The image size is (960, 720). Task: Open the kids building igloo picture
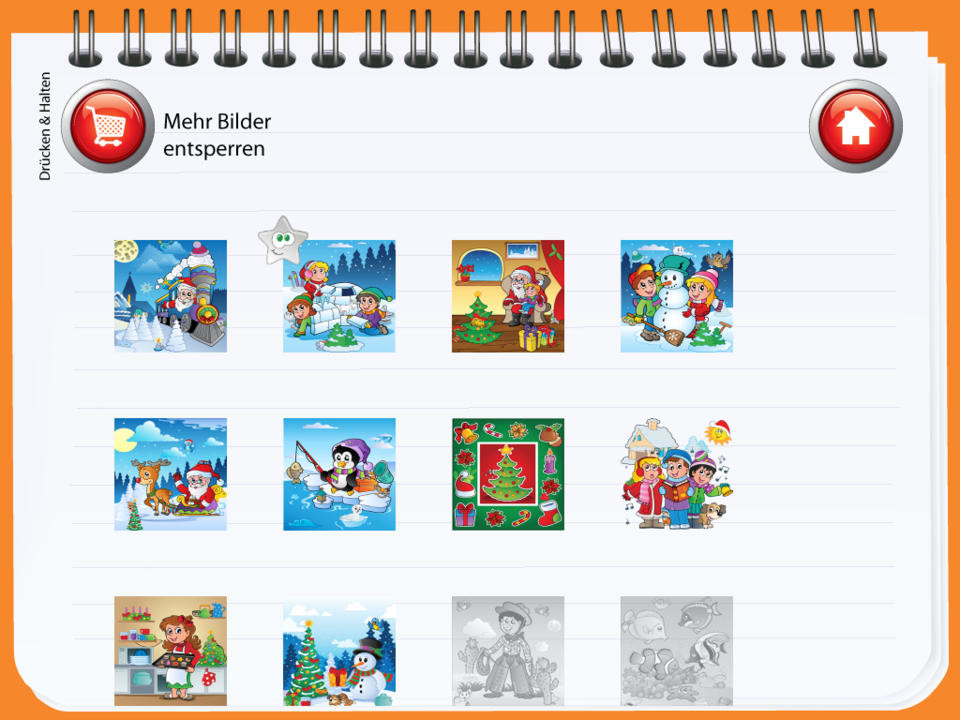point(339,296)
